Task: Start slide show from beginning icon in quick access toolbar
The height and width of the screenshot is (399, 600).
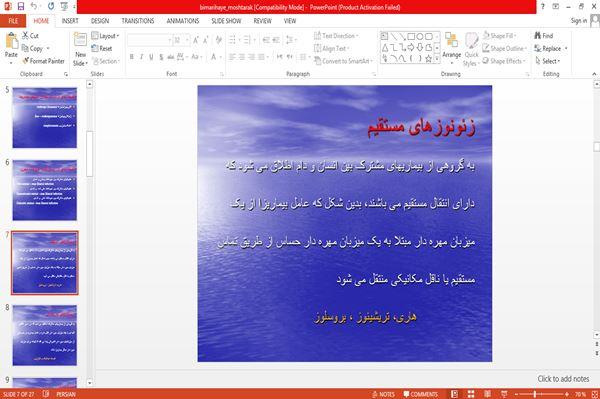Action: click(64, 6)
